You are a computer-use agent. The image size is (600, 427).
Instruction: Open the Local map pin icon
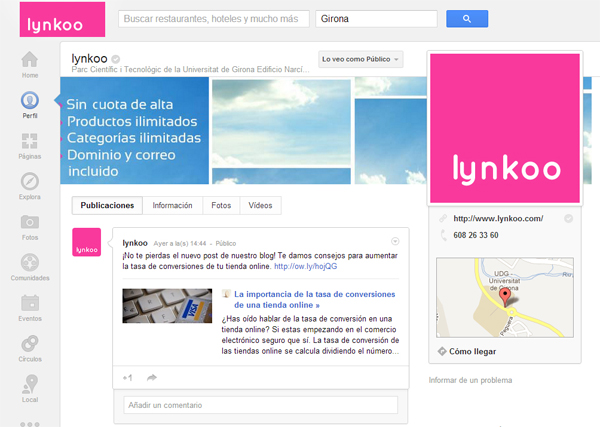point(30,384)
